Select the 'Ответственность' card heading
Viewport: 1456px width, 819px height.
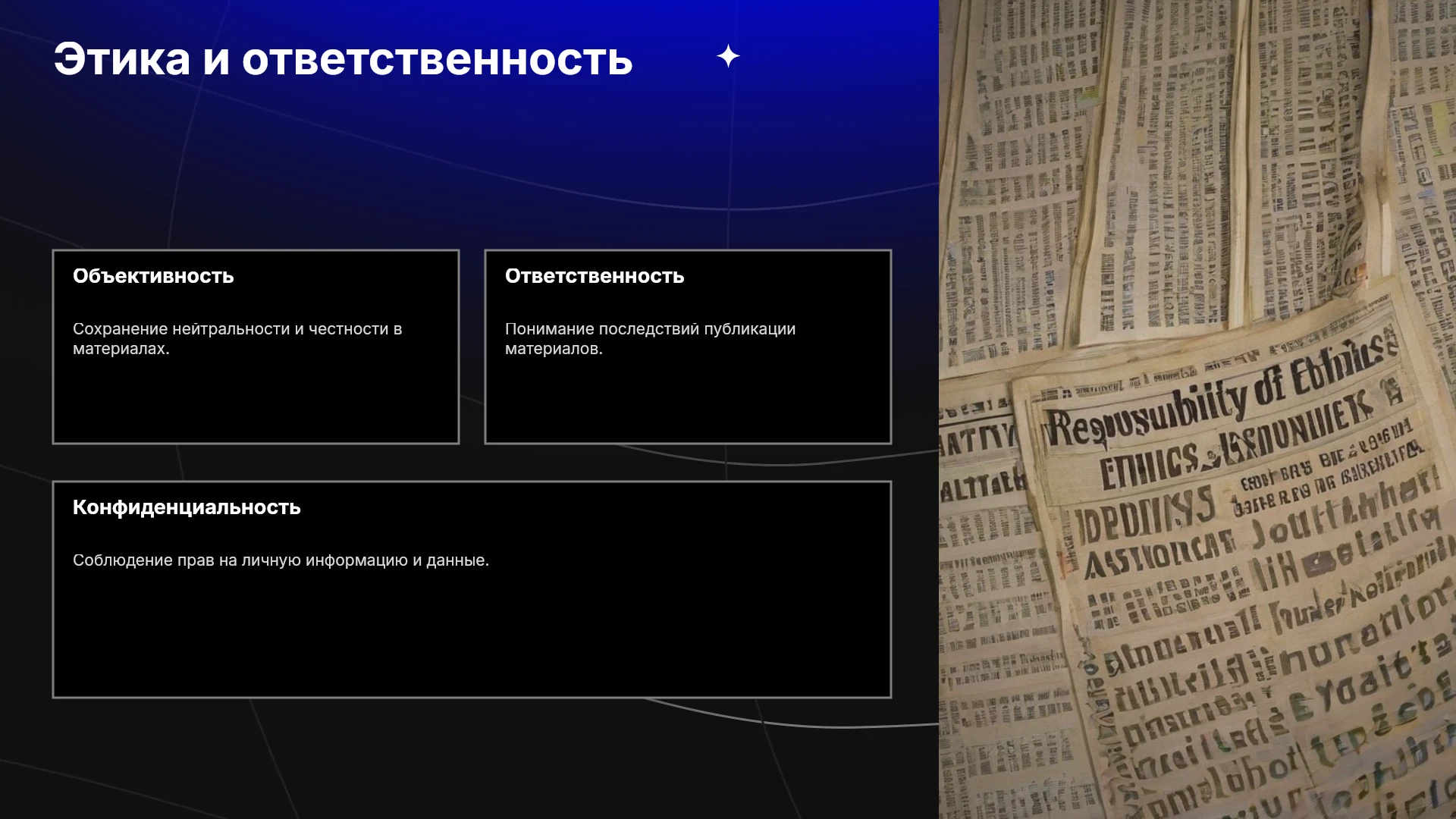pyautogui.click(x=595, y=276)
